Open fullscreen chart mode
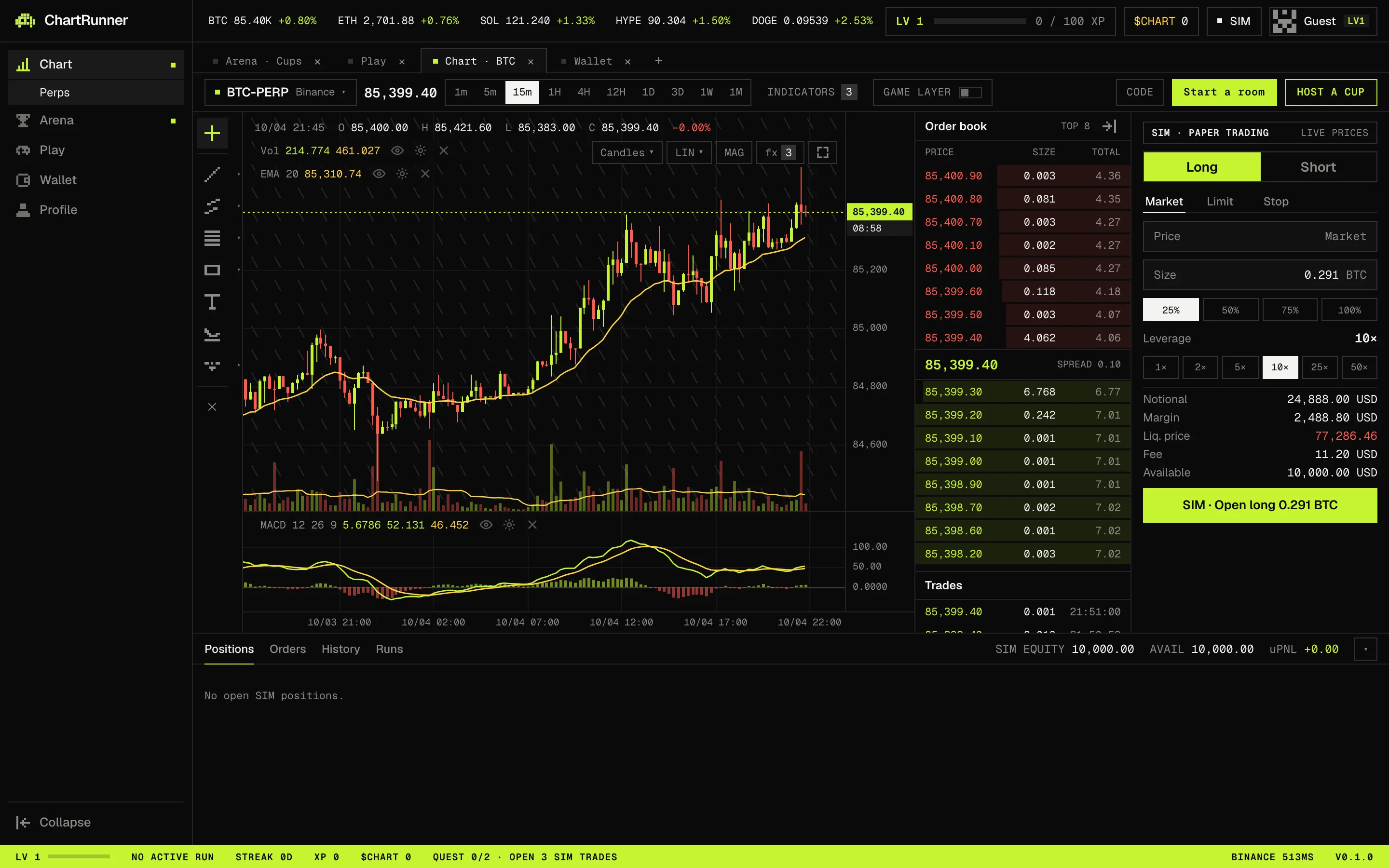Viewport: 1389px width, 868px height. (822, 153)
